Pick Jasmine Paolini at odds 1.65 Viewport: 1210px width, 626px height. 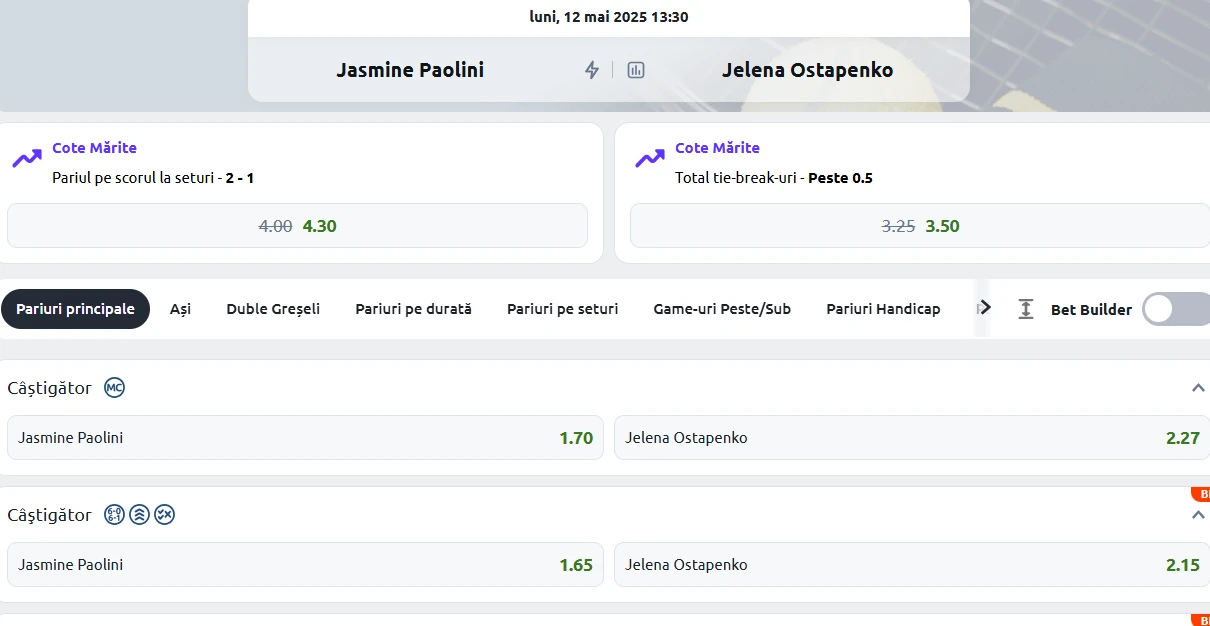305,565
